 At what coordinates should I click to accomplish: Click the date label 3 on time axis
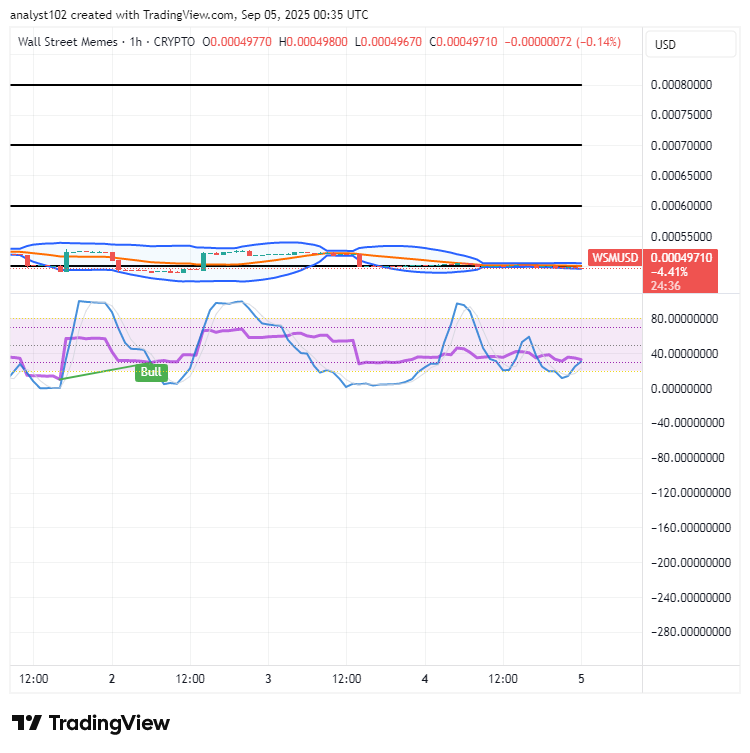[x=268, y=679]
